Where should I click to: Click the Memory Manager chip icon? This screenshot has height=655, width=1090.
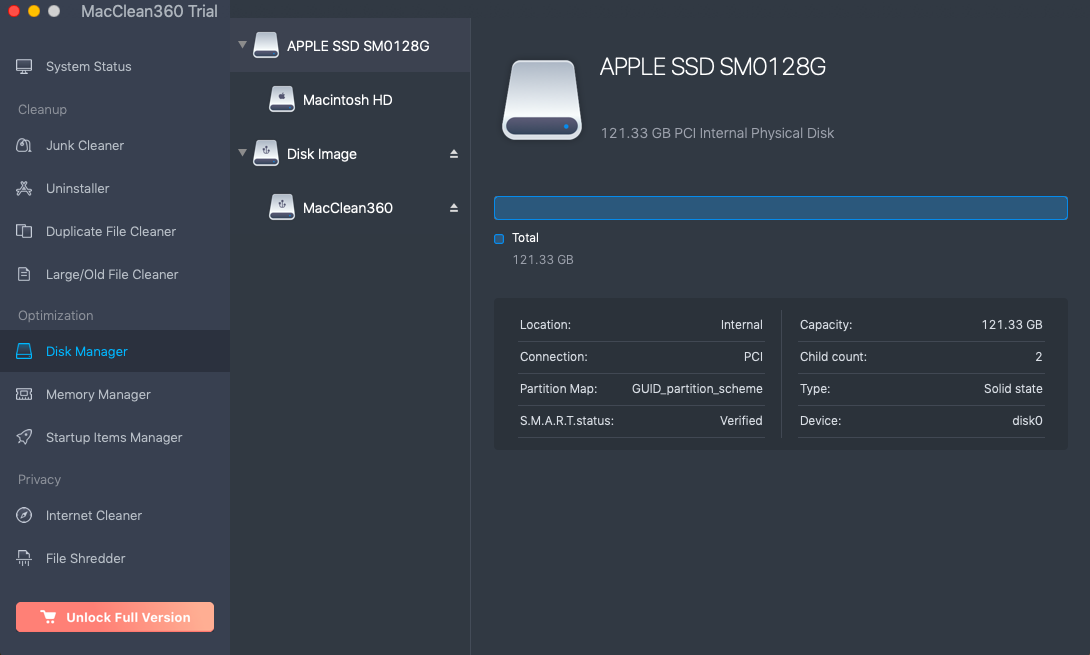click(x=24, y=394)
